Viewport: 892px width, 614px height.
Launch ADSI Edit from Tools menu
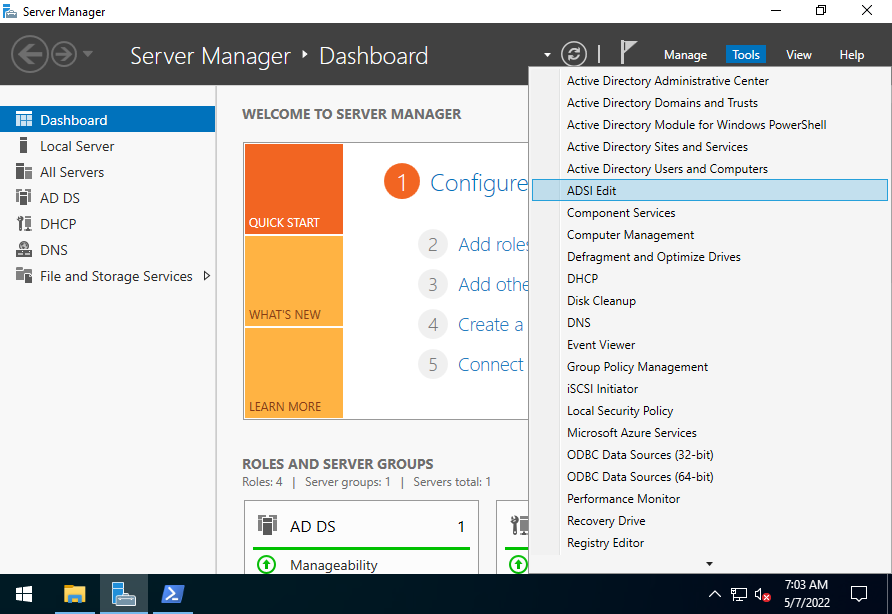(709, 191)
